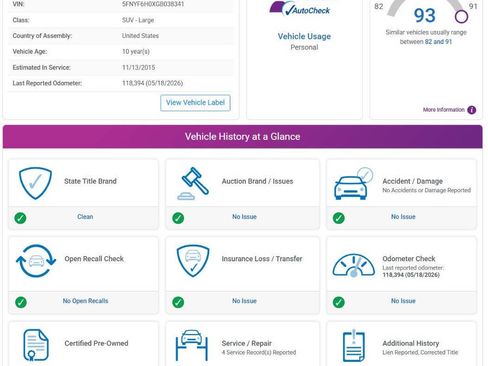This screenshot has height=366, width=488.
Task: Click green checkmark beside No Open Recalls
Action: pos(21,302)
